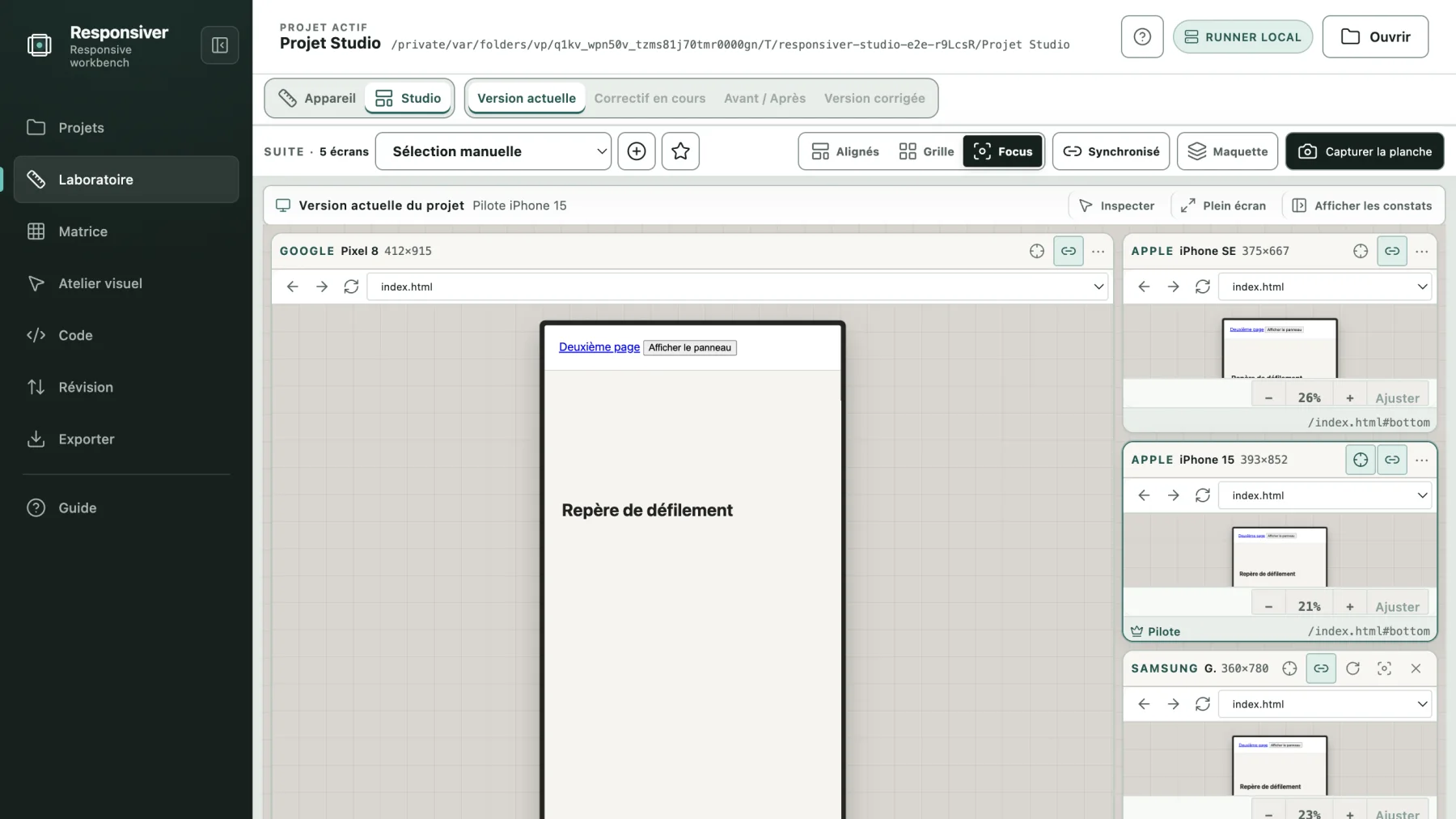
Task: Toggle the Synchronisé mode
Action: (x=1111, y=151)
